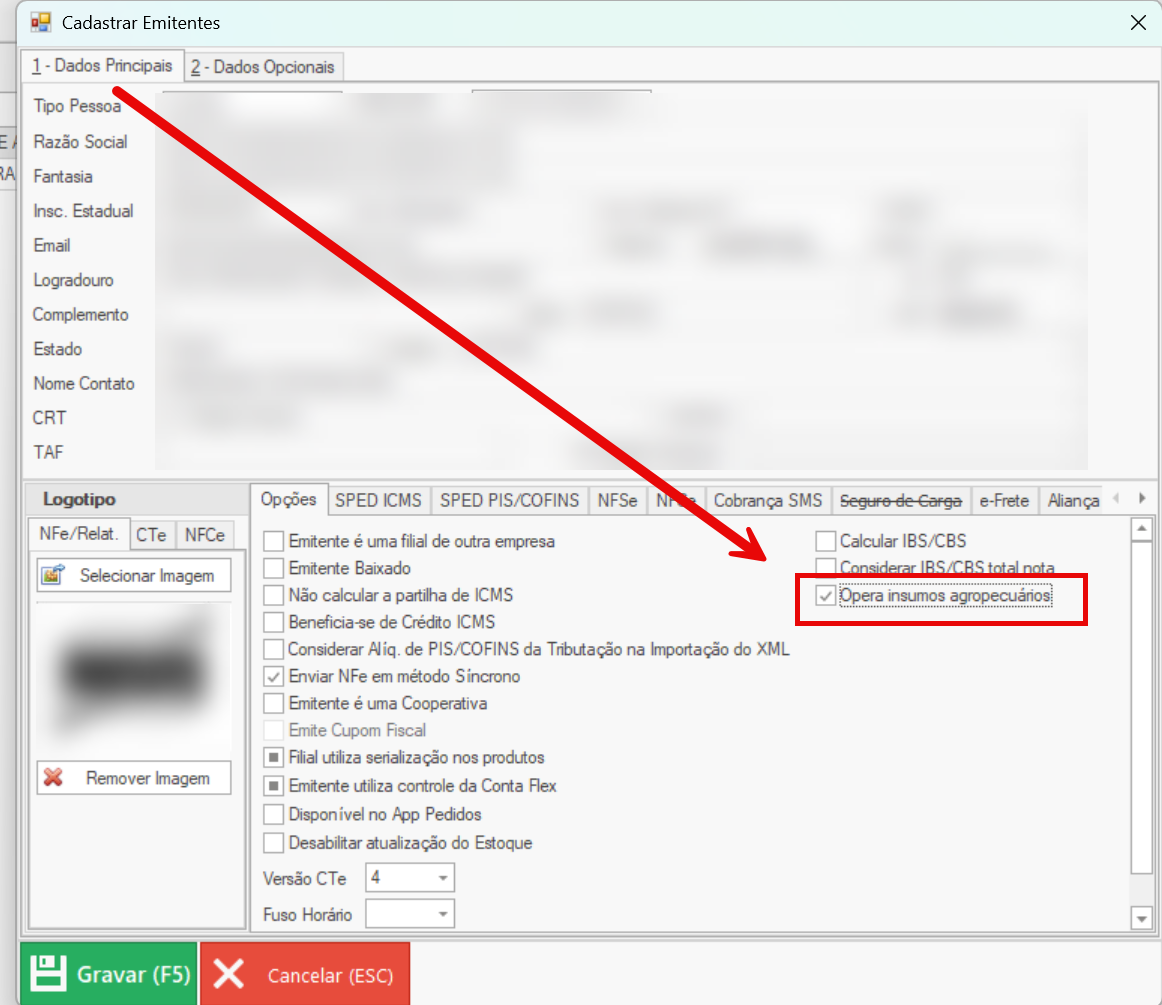Close the Cadastrar Emitentes window

click(1138, 23)
